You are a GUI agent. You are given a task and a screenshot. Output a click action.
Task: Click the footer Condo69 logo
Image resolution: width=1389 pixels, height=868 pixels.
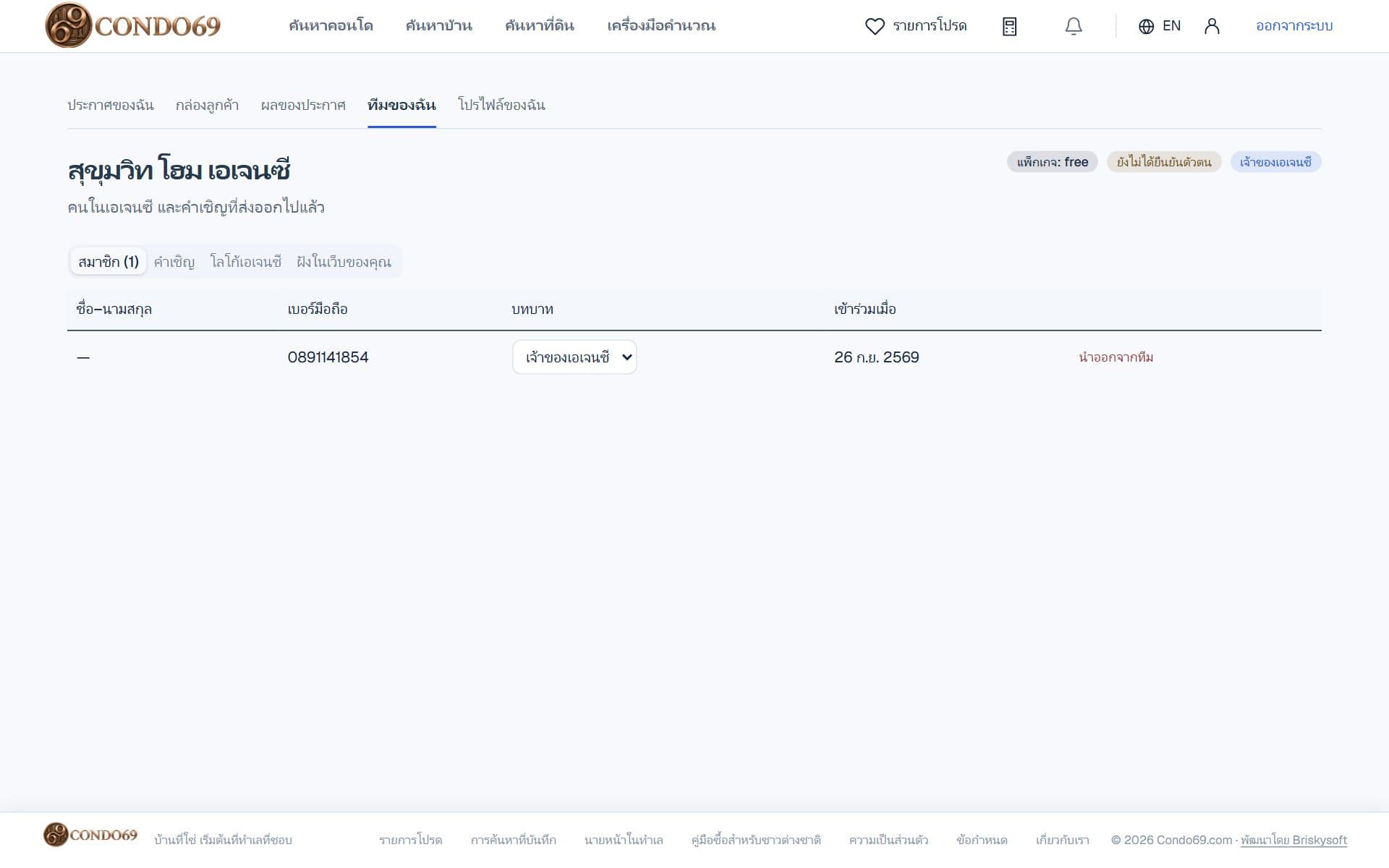[90, 834]
